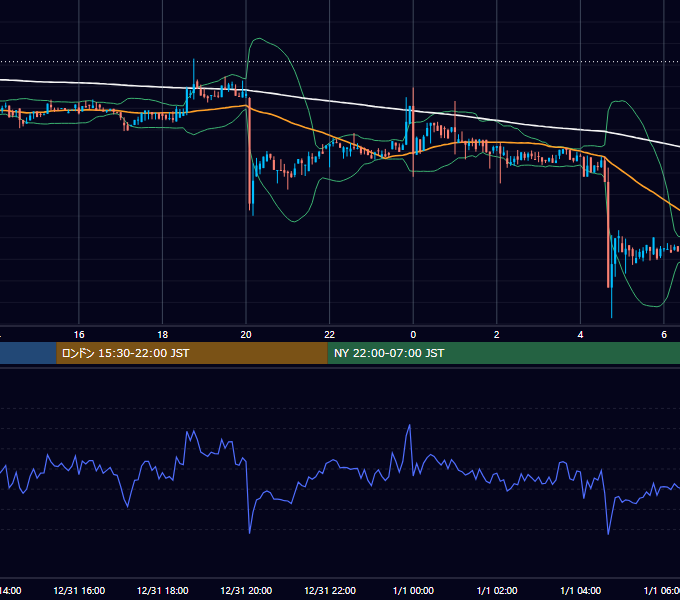
Task: Click the blue session bar before the London session
Action: [x=28, y=353]
